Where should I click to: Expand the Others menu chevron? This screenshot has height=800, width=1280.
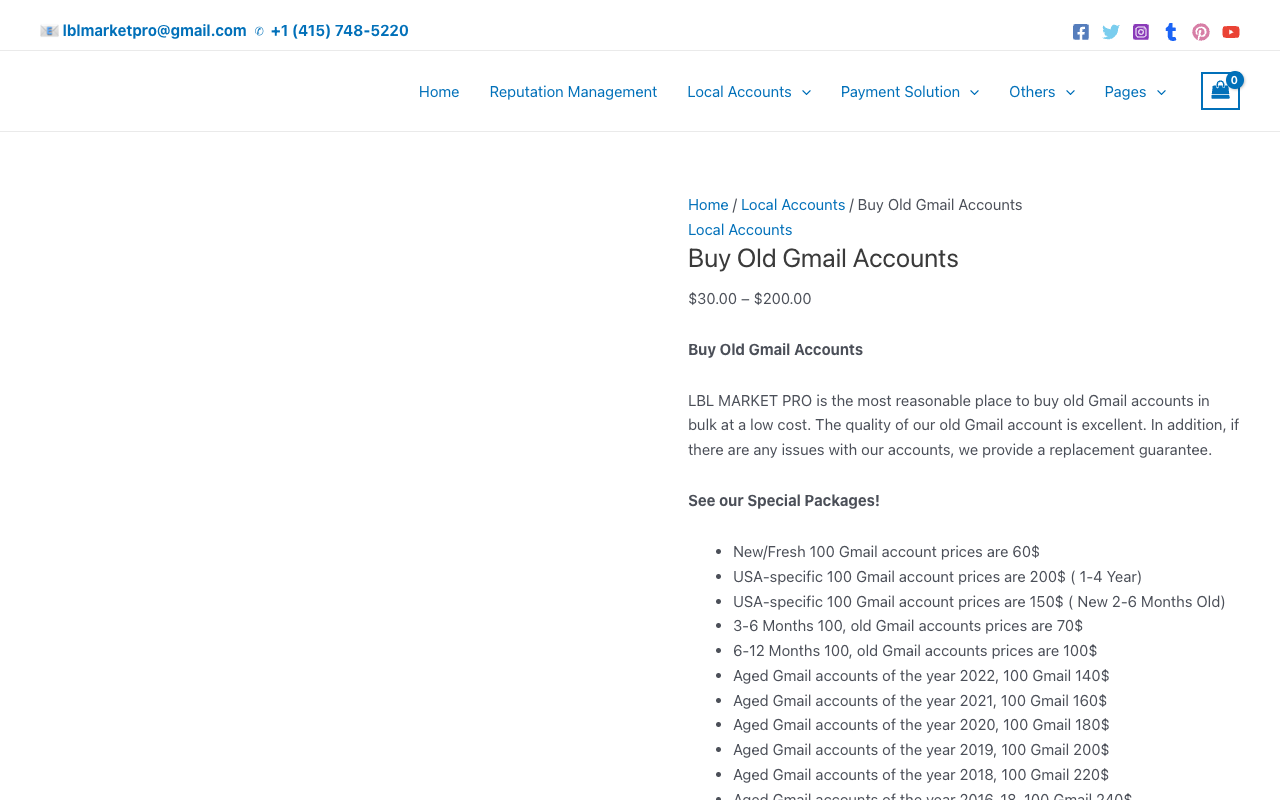[1070, 92]
